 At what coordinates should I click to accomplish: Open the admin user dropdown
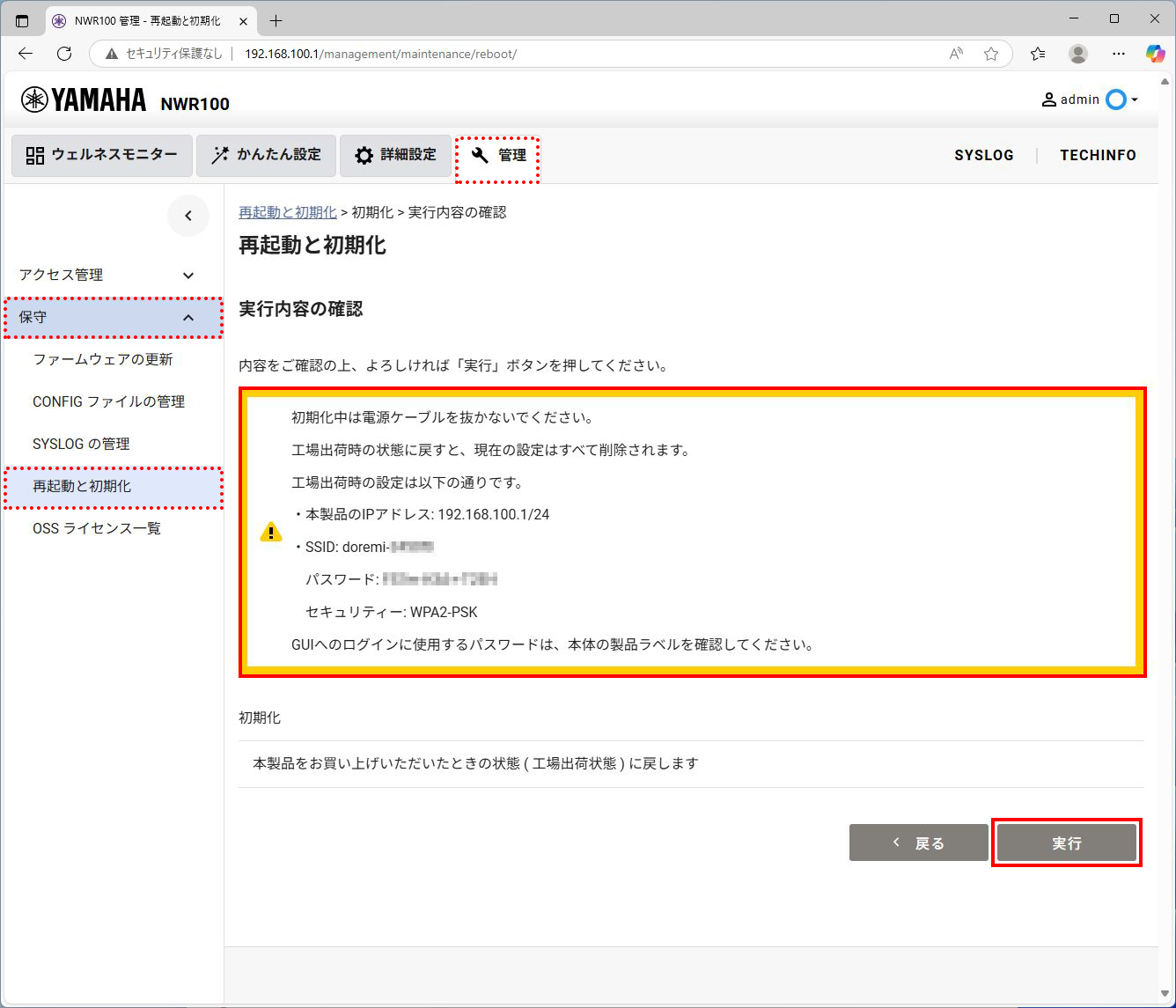pos(1090,99)
